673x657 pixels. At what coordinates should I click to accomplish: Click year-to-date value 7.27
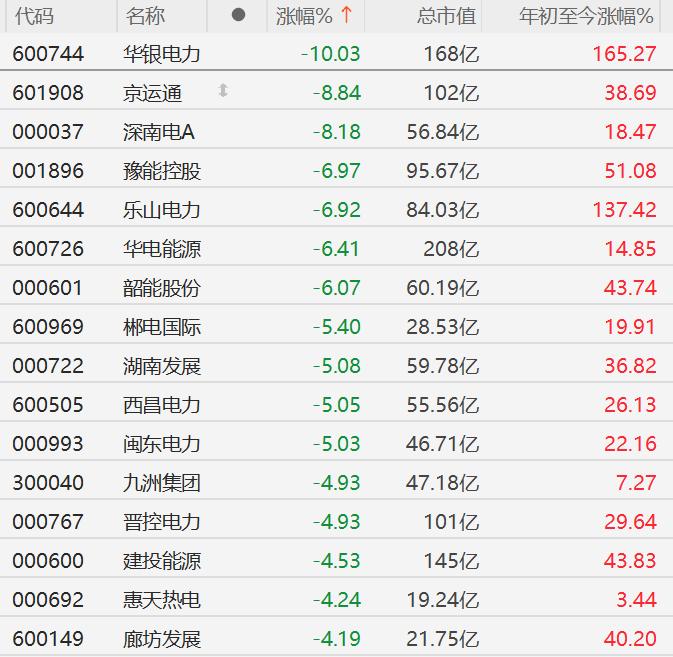click(636, 483)
